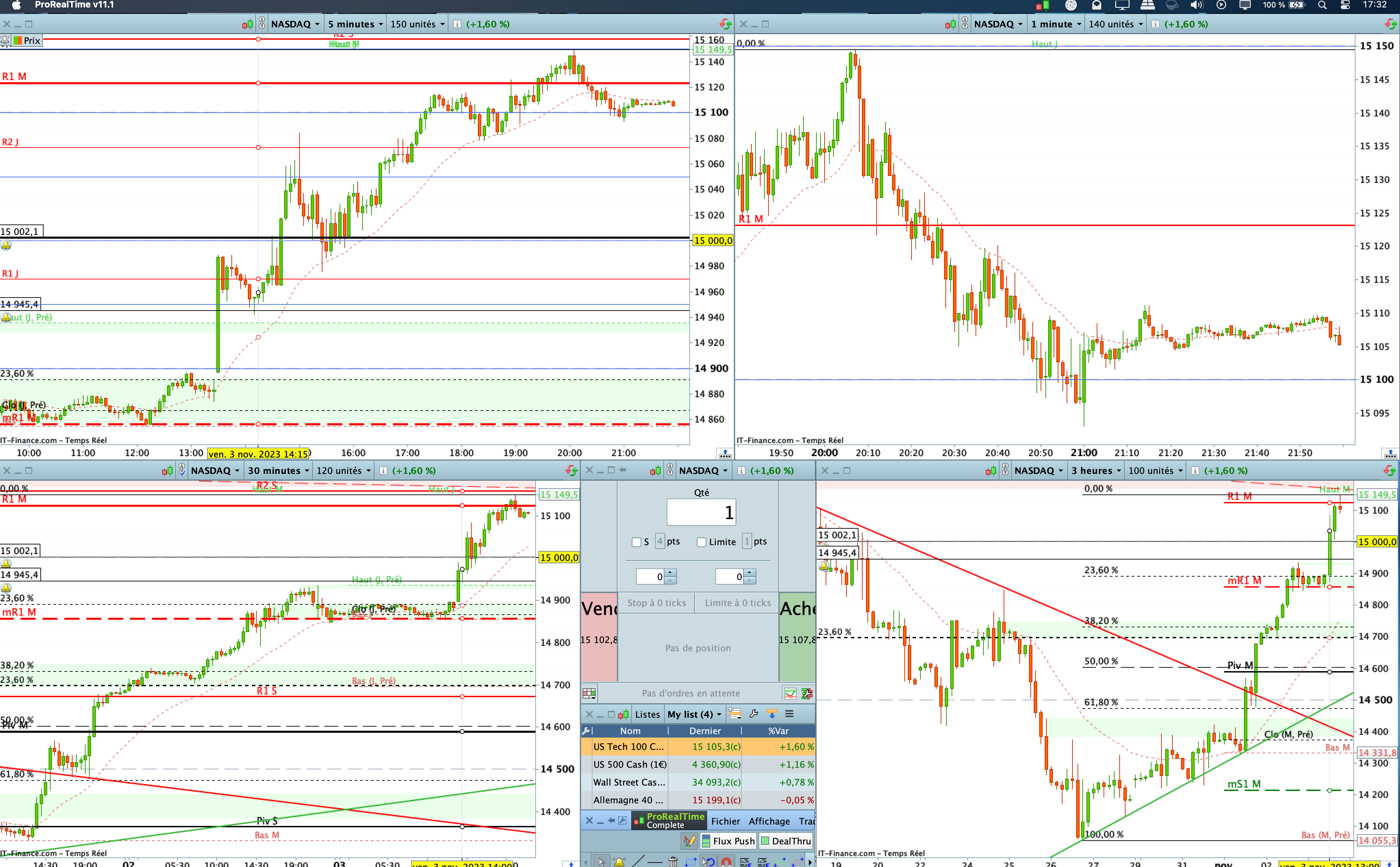Select the US 500 Cash row
Image resolution: width=1400 pixels, height=867 pixels.
(629, 764)
